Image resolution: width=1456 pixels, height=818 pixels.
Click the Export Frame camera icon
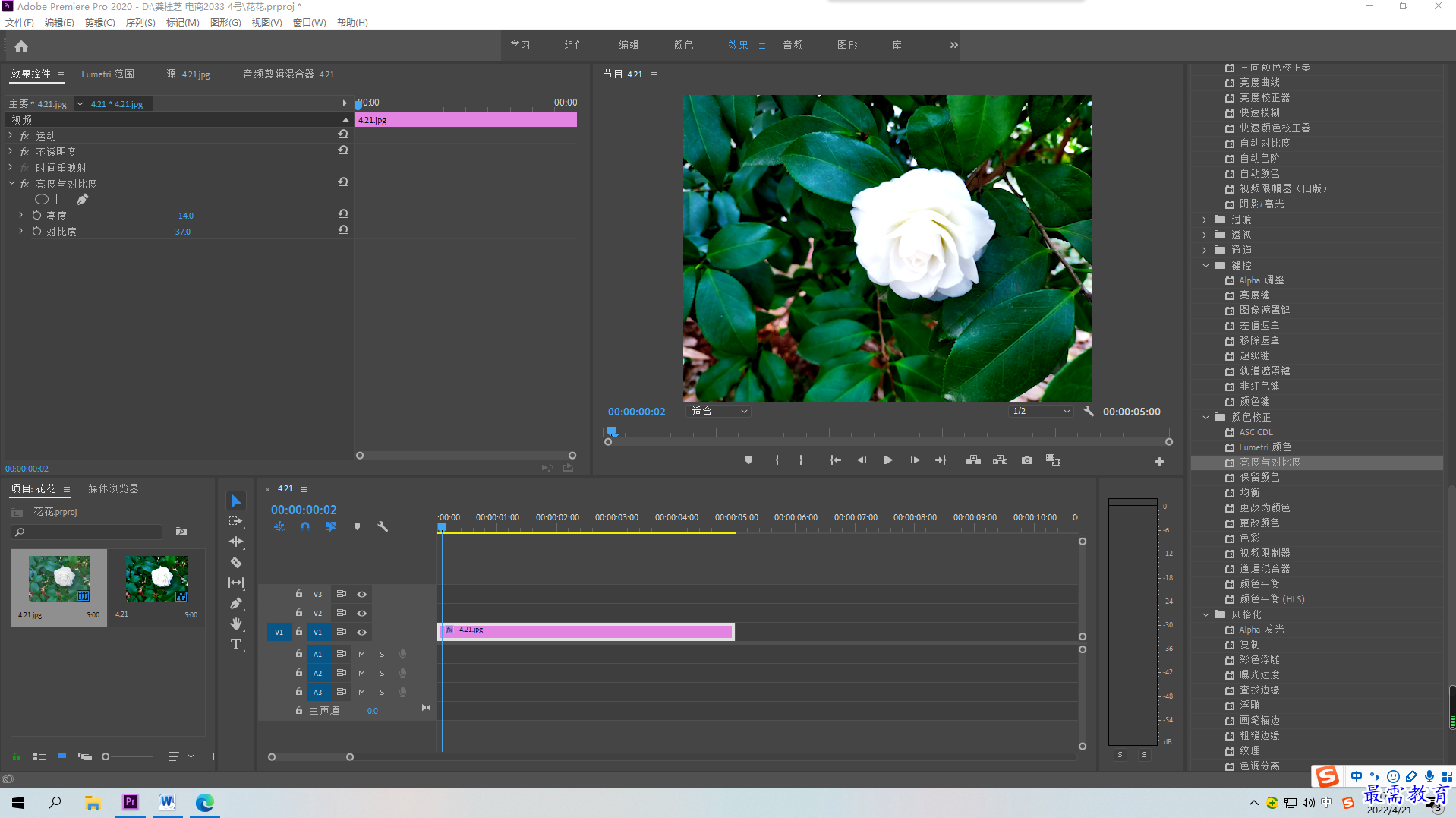(1027, 460)
